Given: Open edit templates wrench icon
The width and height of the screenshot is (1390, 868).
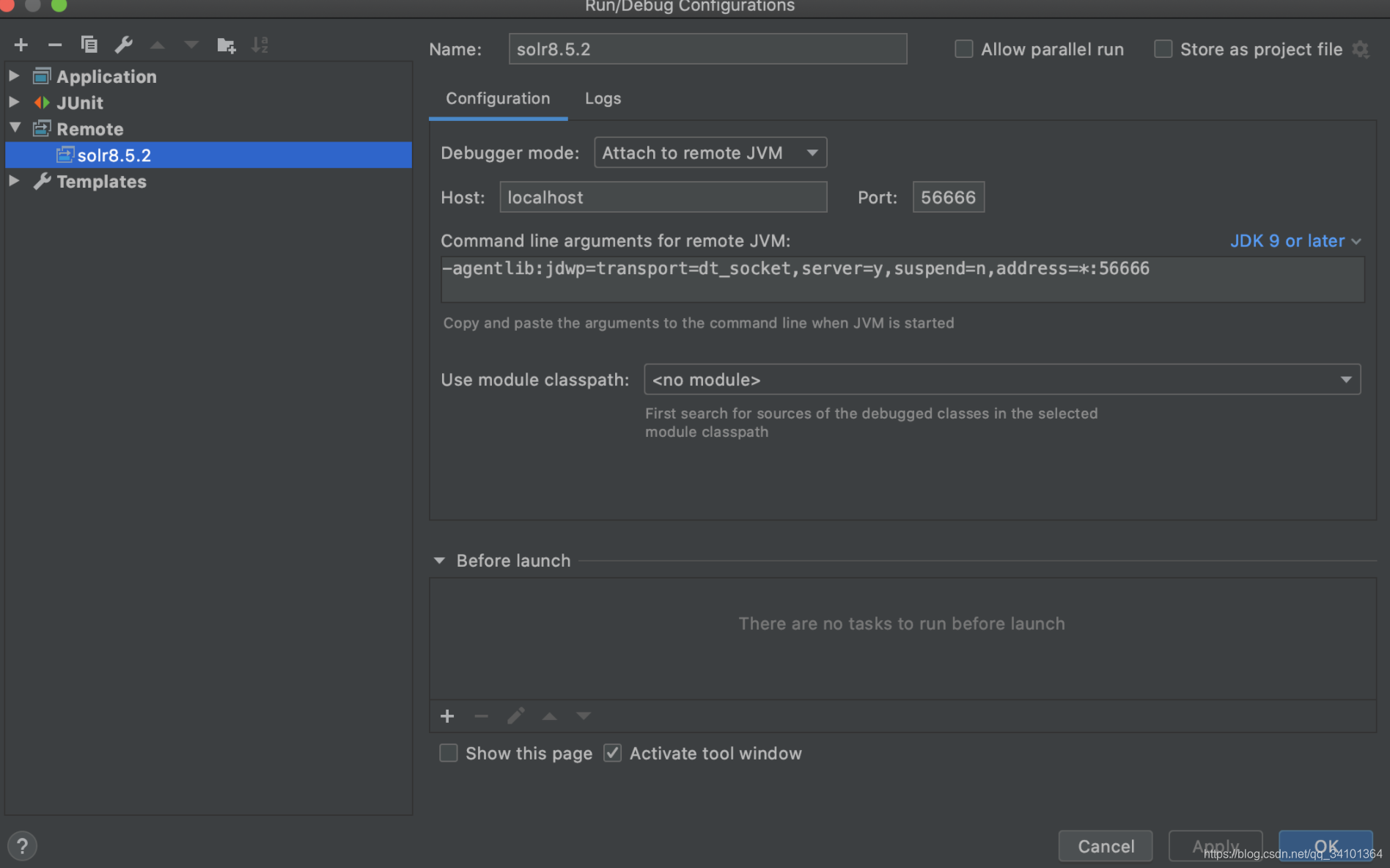Looking at the screenshot, I should (123, 45).
